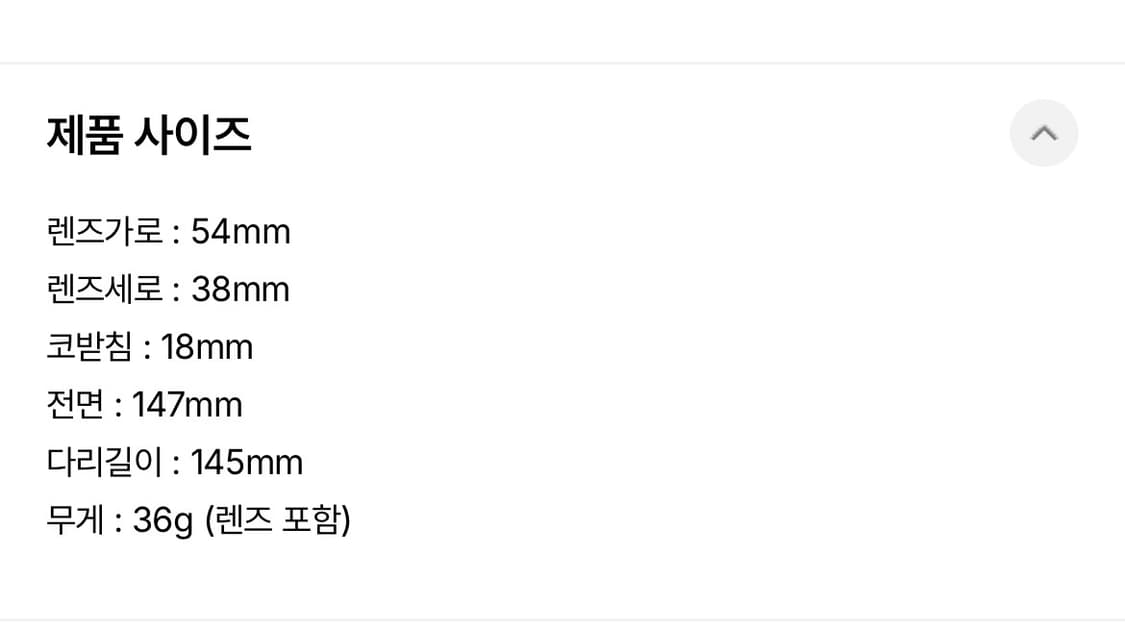
Task: Tap the chevron inside the gray circle
Action: (x=1044, y=133)
